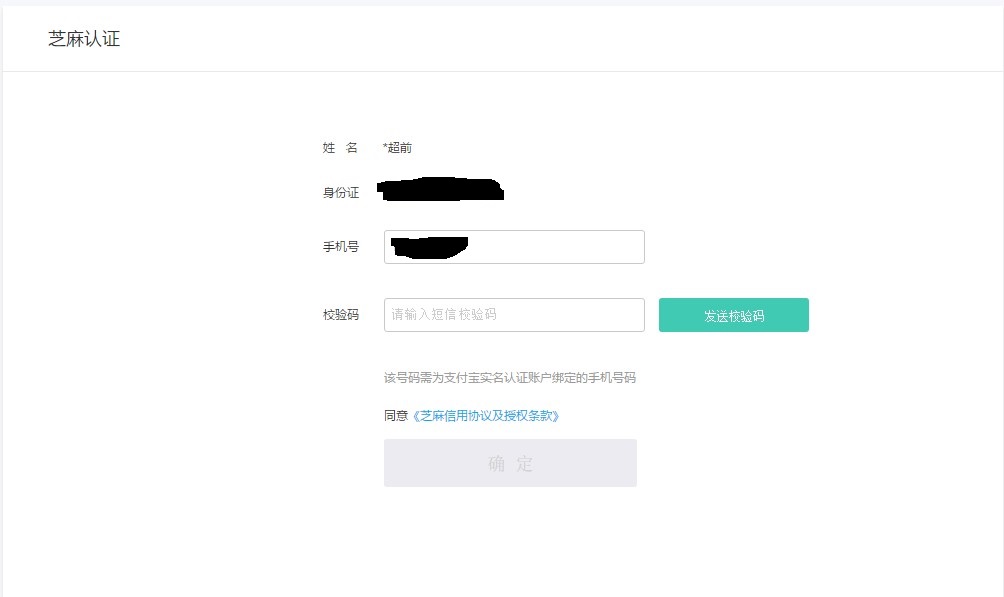
Task: Click blank header area beside 芝麻认证 title
Action: [x=500, y=40]
